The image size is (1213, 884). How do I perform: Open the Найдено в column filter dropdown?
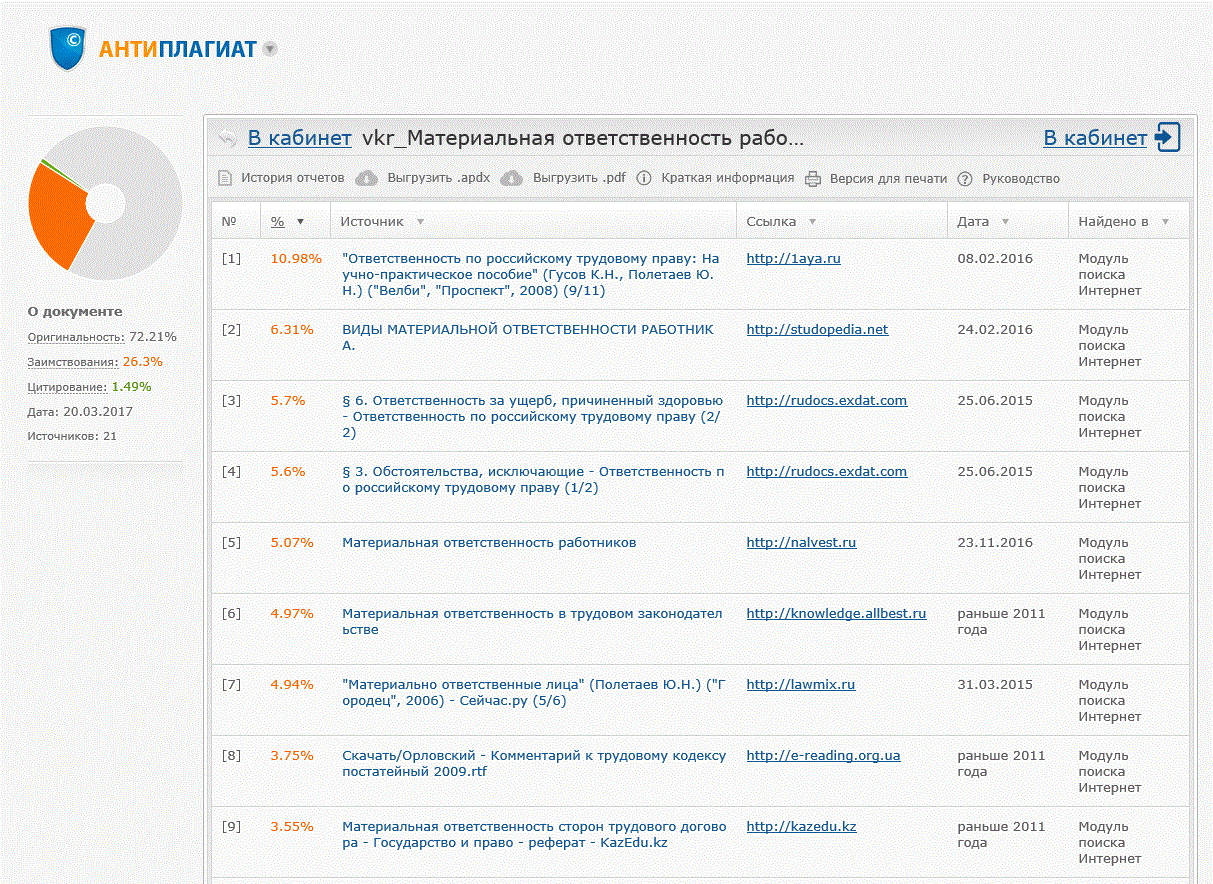point(1165,222)
